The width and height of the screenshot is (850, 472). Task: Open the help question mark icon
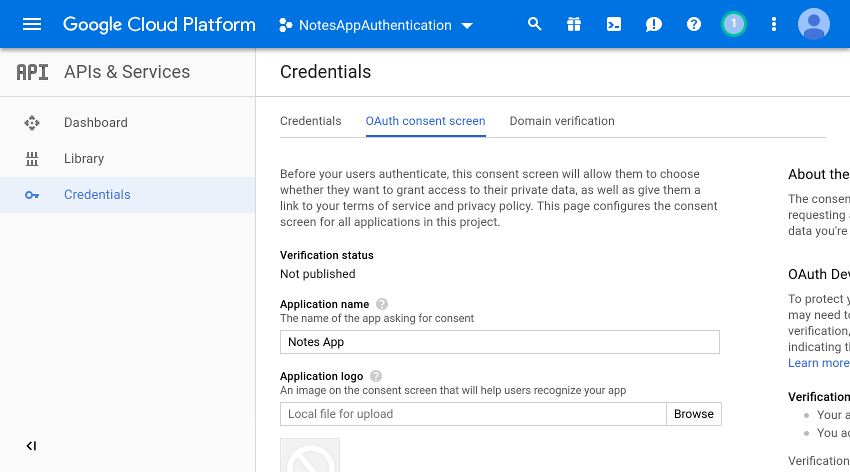(694, 24)
